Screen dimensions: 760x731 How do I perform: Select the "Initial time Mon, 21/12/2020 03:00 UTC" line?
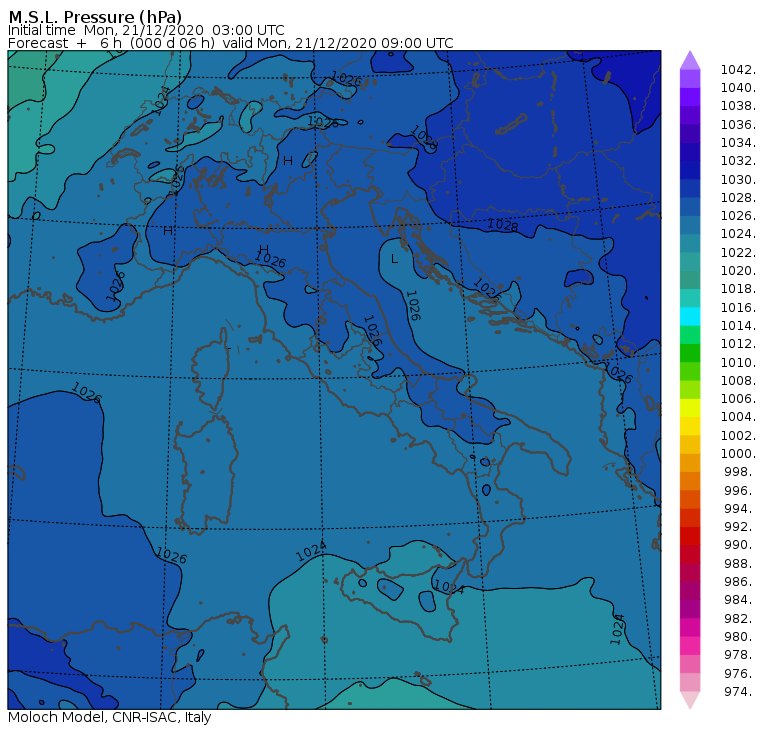(146, 30)
